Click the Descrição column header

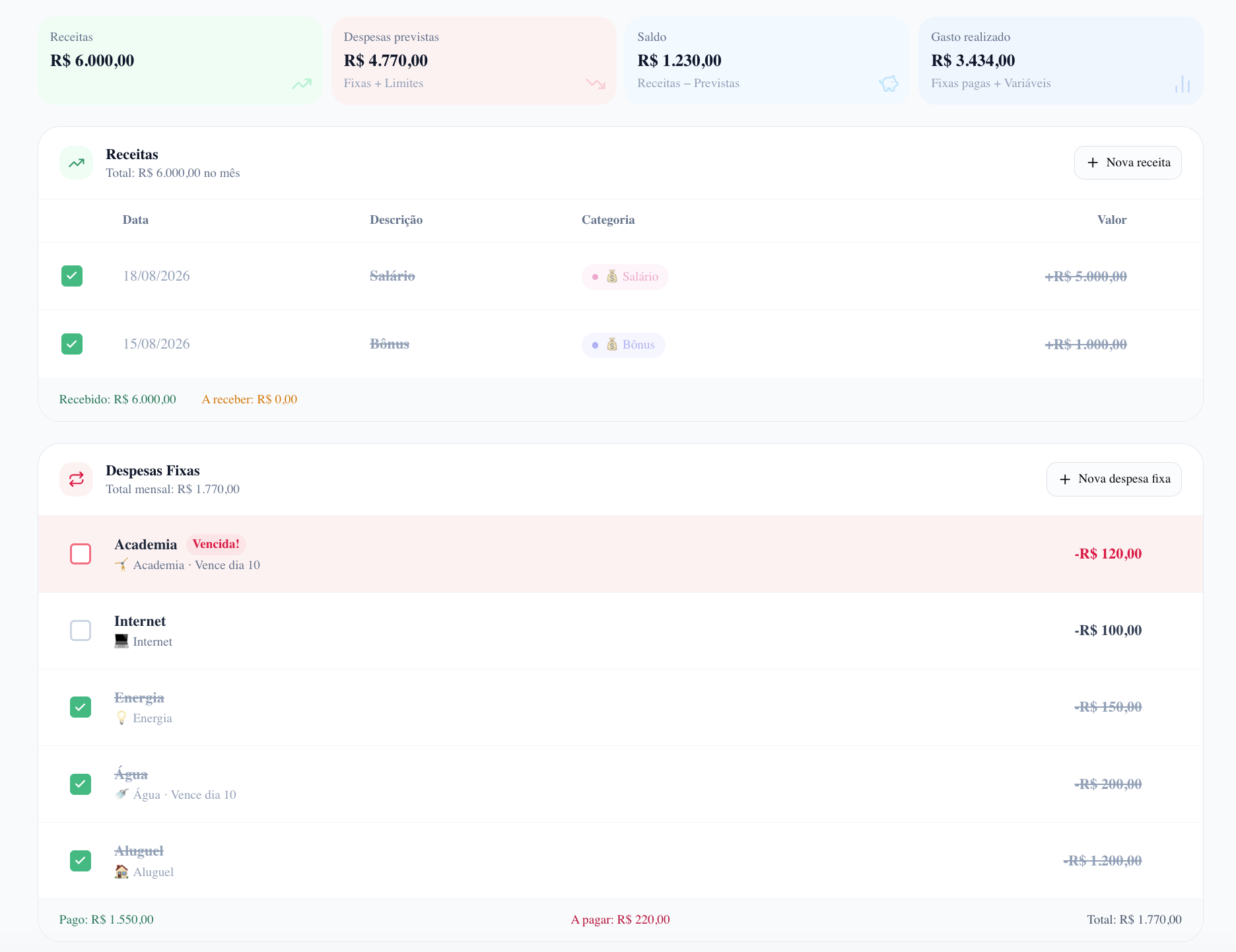[x=396, y=220]
